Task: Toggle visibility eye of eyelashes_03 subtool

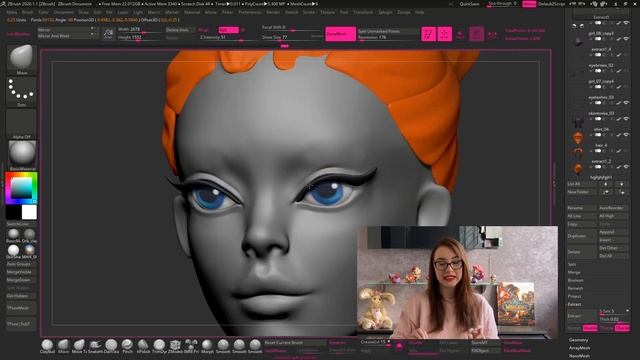Action: [626, 103]
